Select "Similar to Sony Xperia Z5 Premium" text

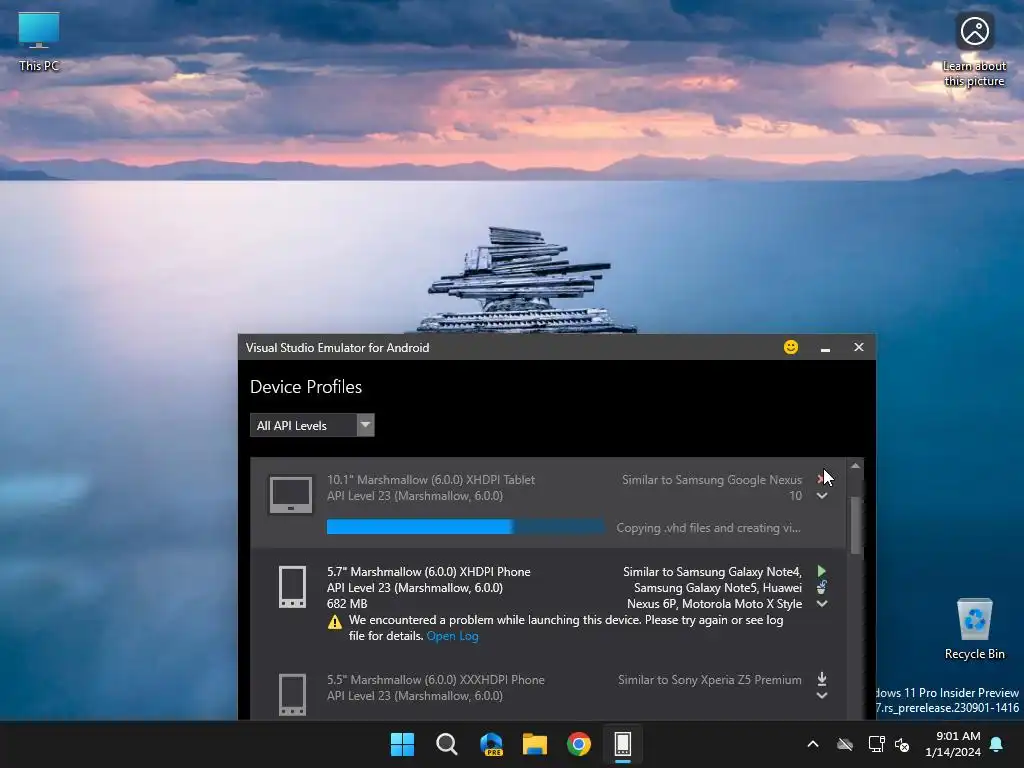[x=710, y=680]
